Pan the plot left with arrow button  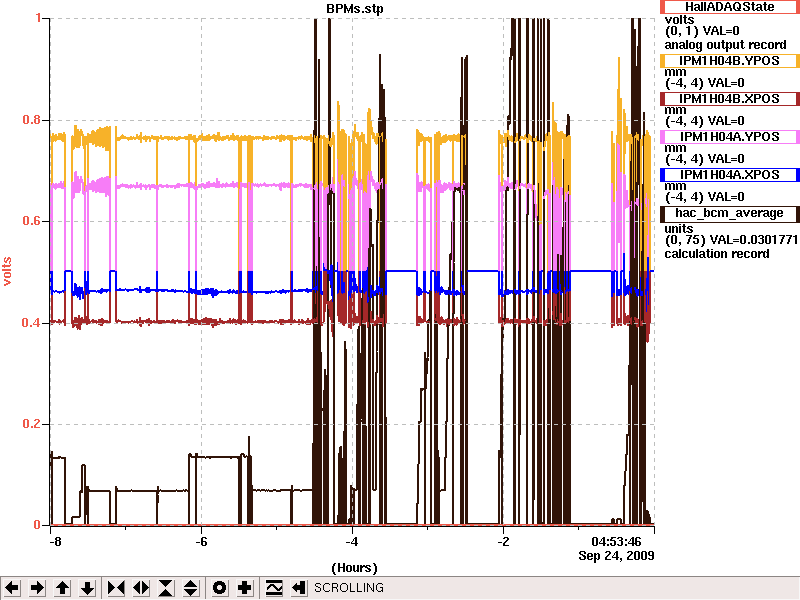12,588
